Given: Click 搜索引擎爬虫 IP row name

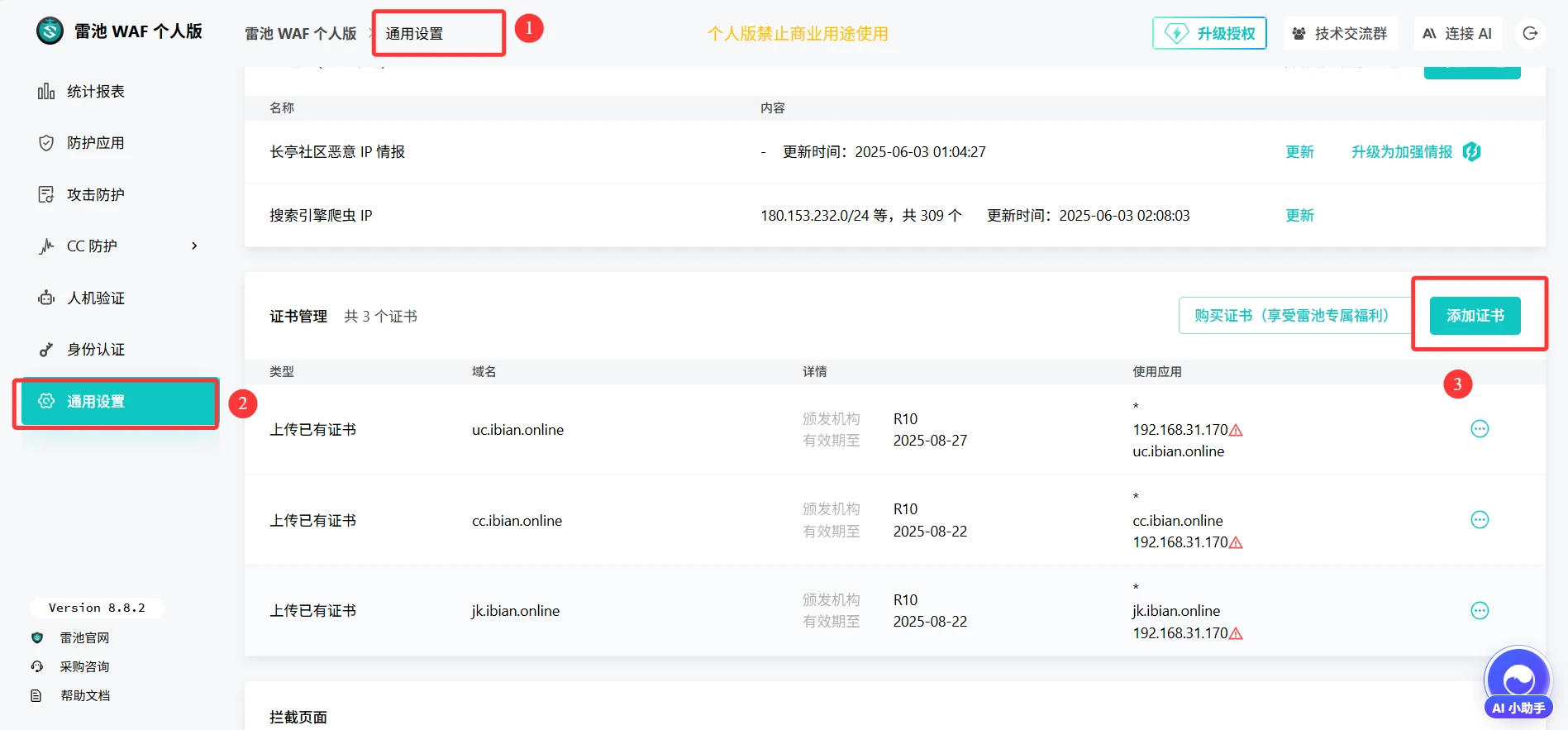Looking at the screenshot, I should pos(321,216).
